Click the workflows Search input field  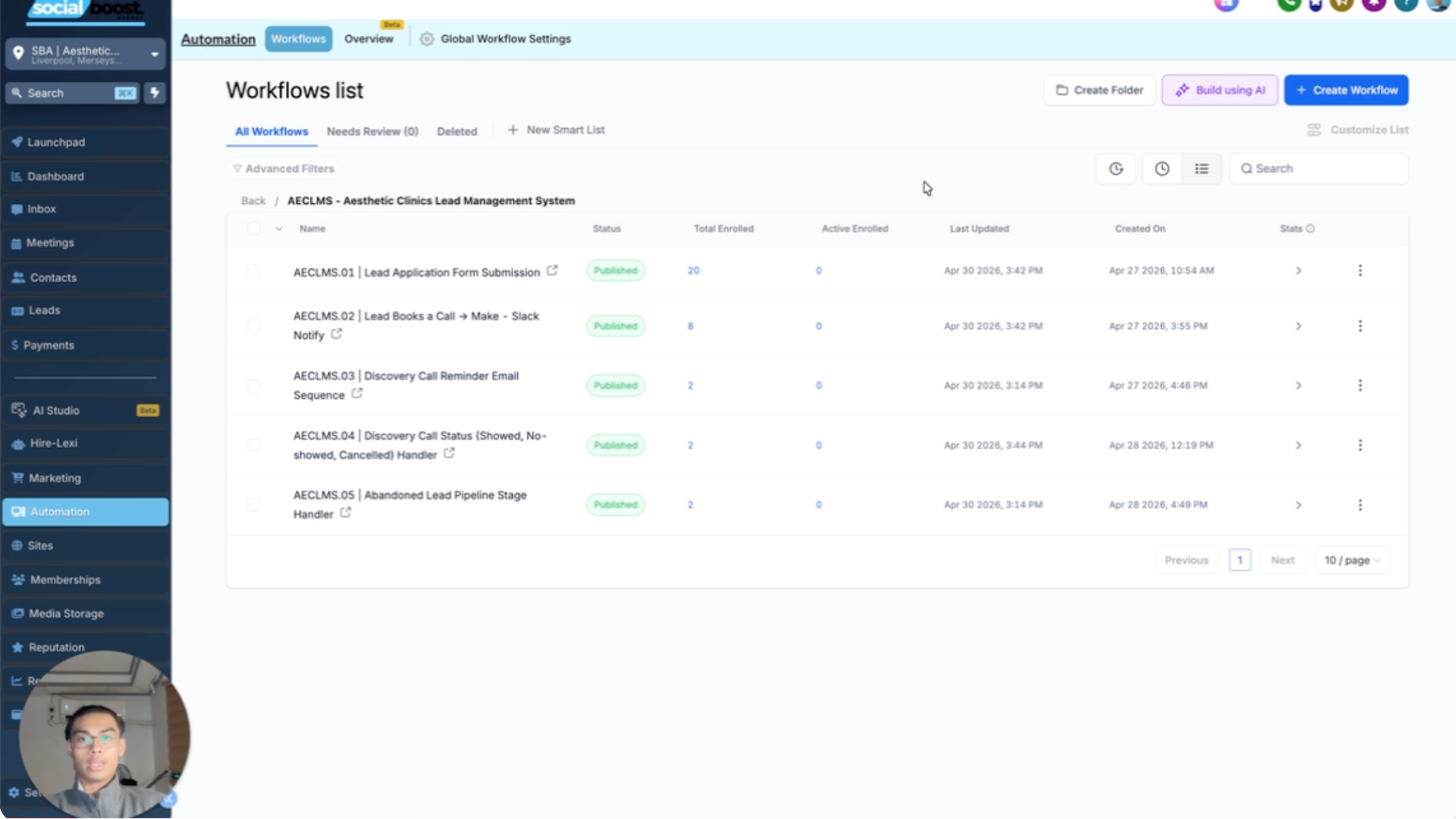pyautogui.click(x=1319, y=169)
